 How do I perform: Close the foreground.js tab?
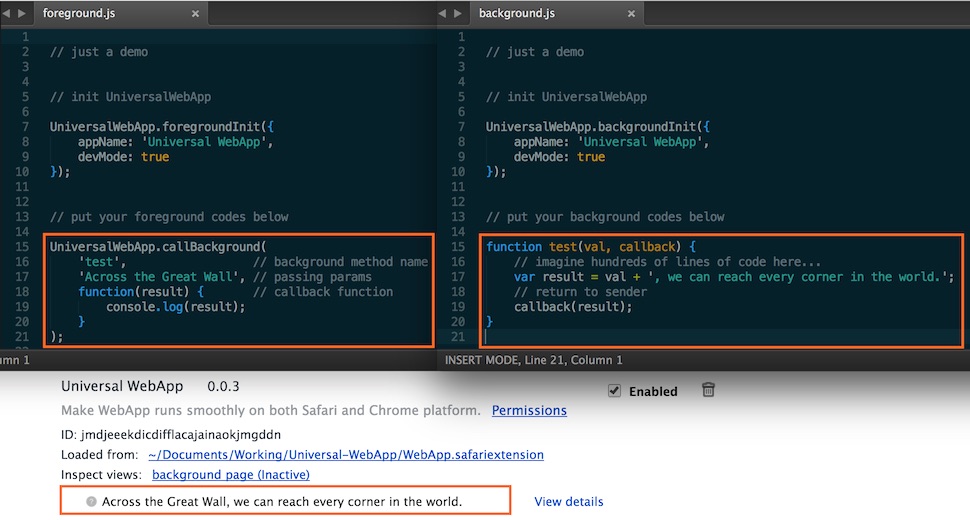tap(195, 14)
